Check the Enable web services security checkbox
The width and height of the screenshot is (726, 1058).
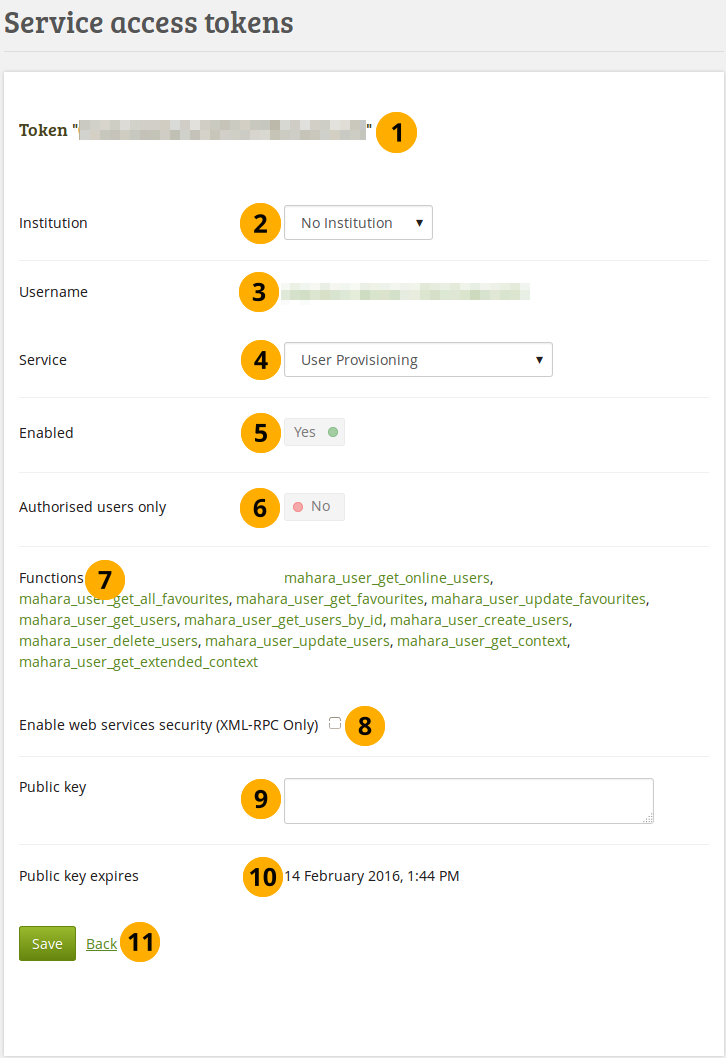coord(335,723)
